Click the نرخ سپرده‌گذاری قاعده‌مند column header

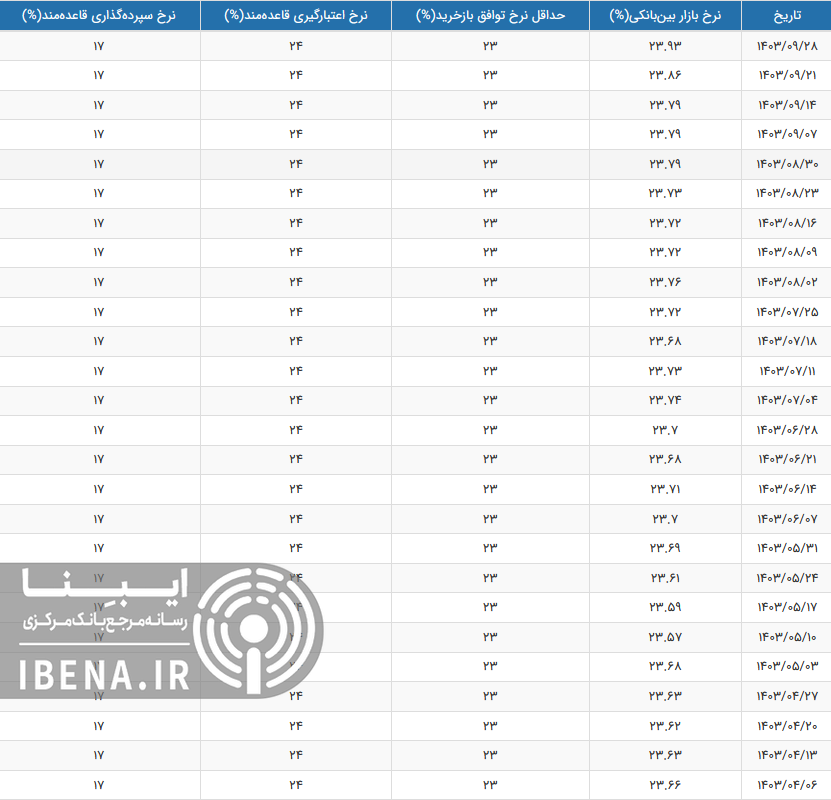[99, 16]
